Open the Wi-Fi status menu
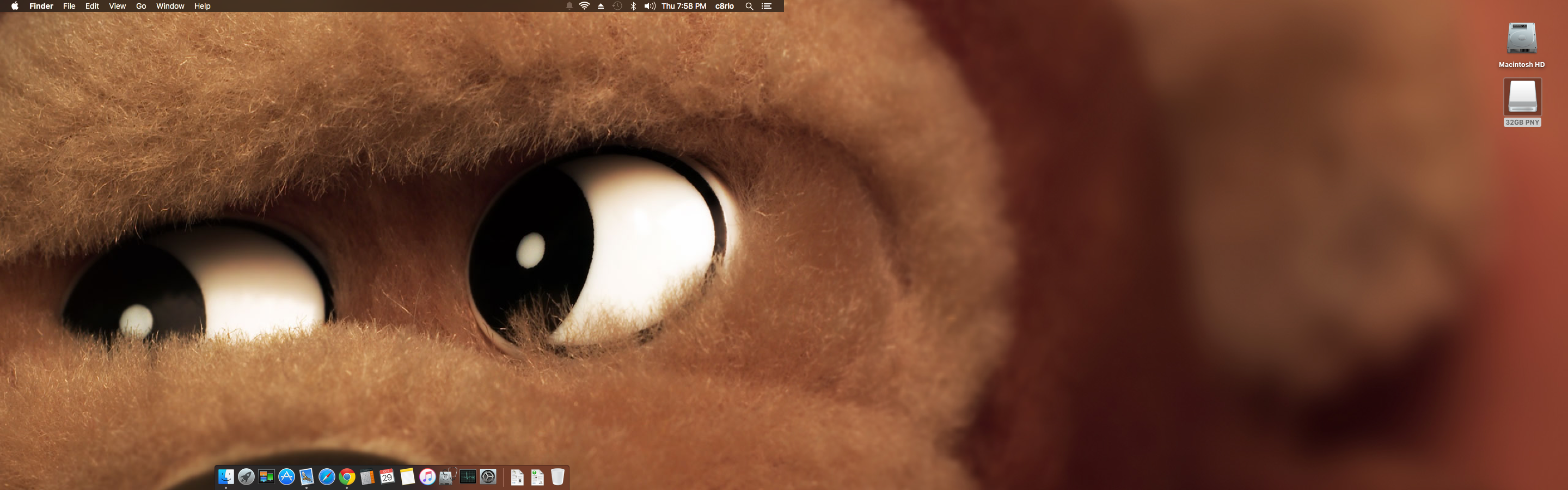 pos(584,6)
